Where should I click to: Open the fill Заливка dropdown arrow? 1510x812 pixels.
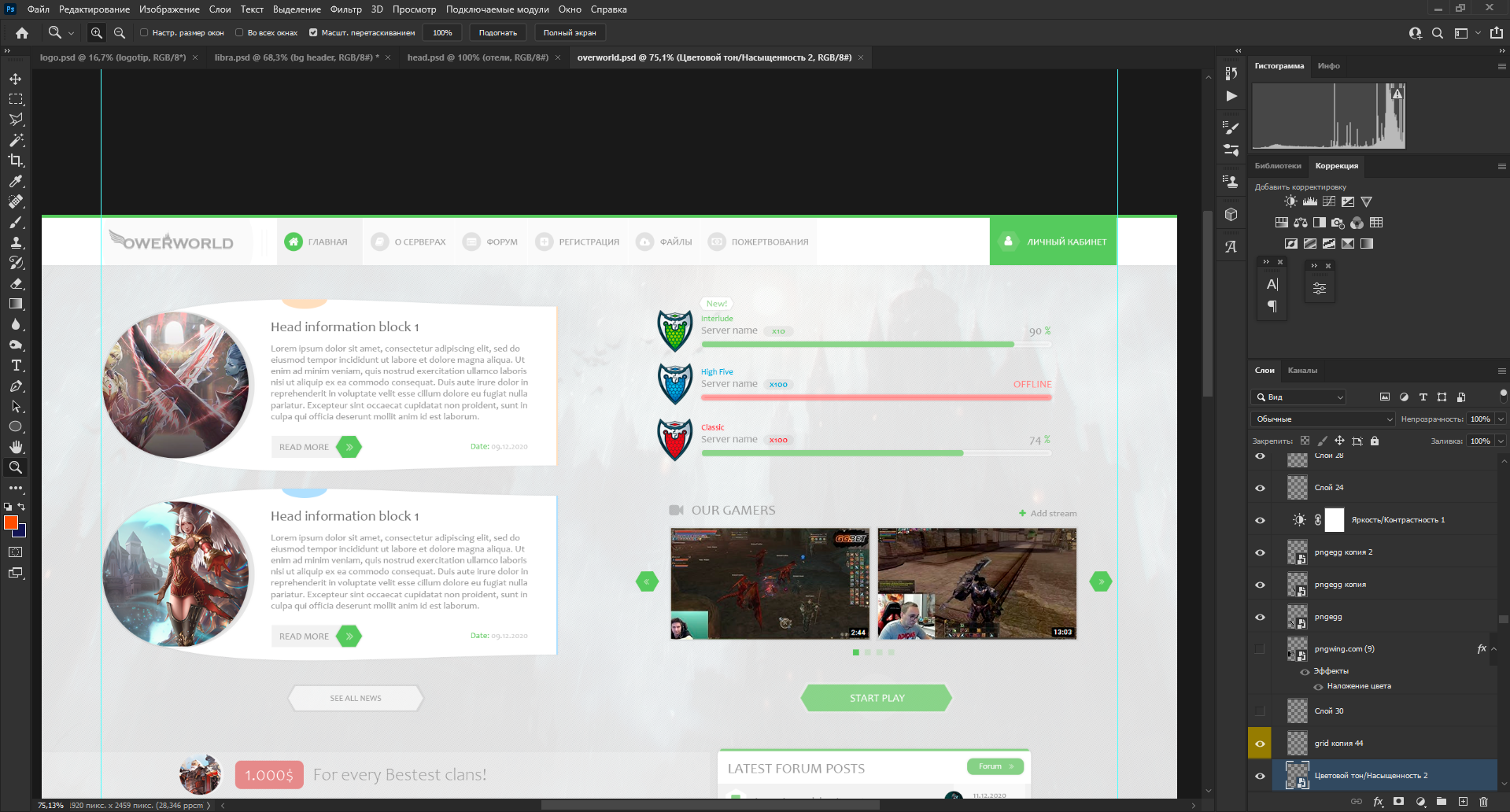(1501, 441)
